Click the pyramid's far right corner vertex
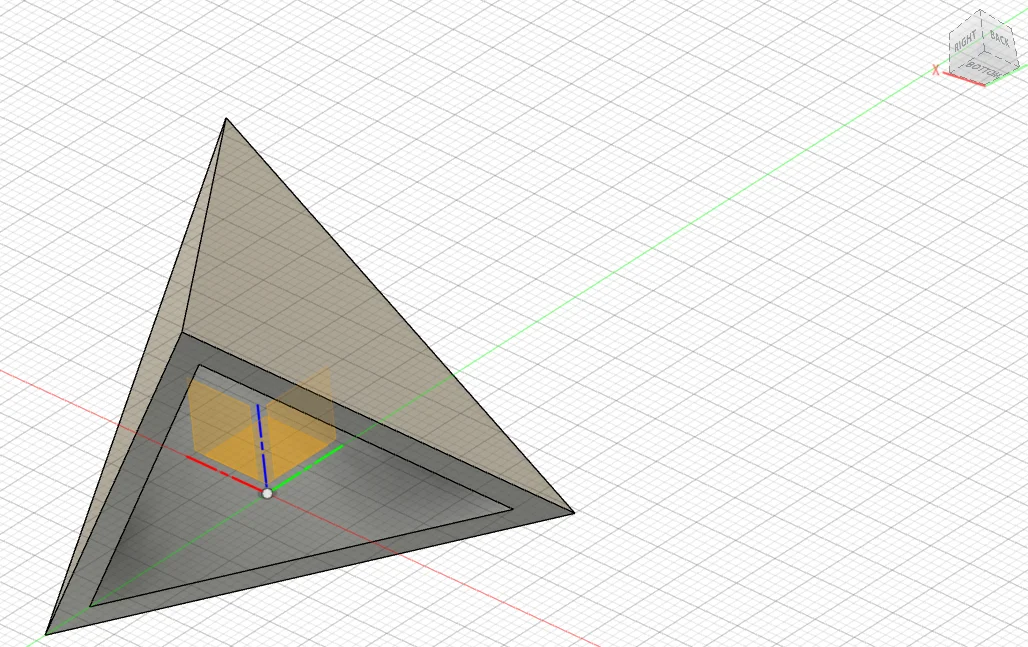Viewport: 1028px width, 647px height. point(574,513)
